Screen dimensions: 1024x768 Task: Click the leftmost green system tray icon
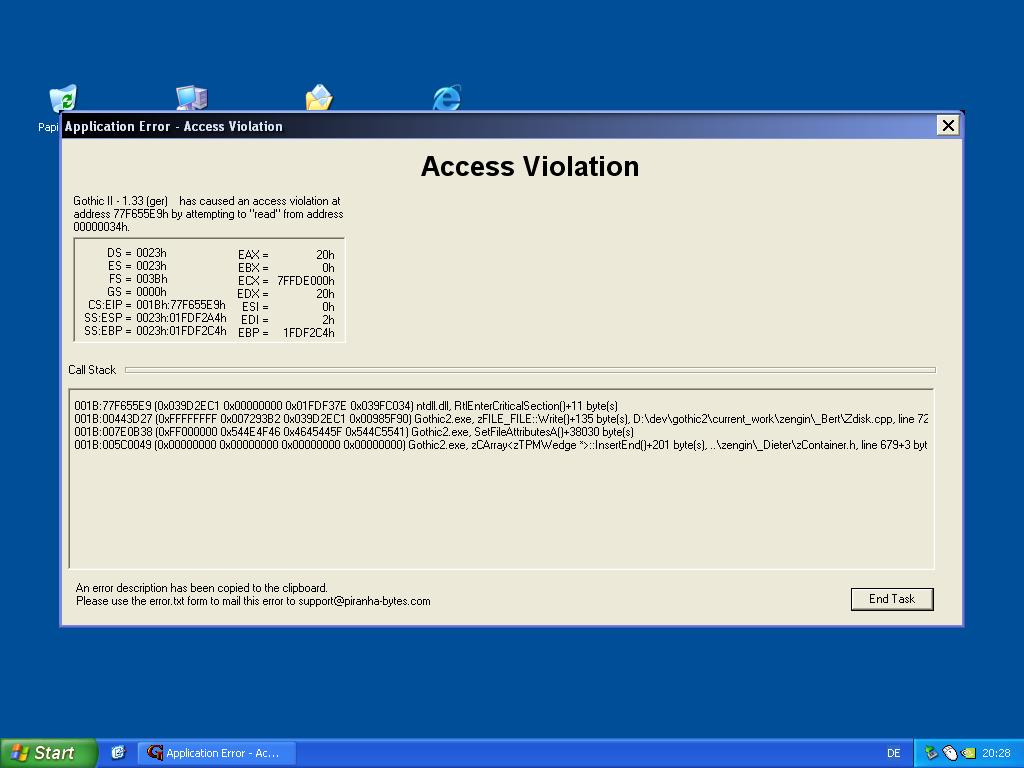(931, 753)
